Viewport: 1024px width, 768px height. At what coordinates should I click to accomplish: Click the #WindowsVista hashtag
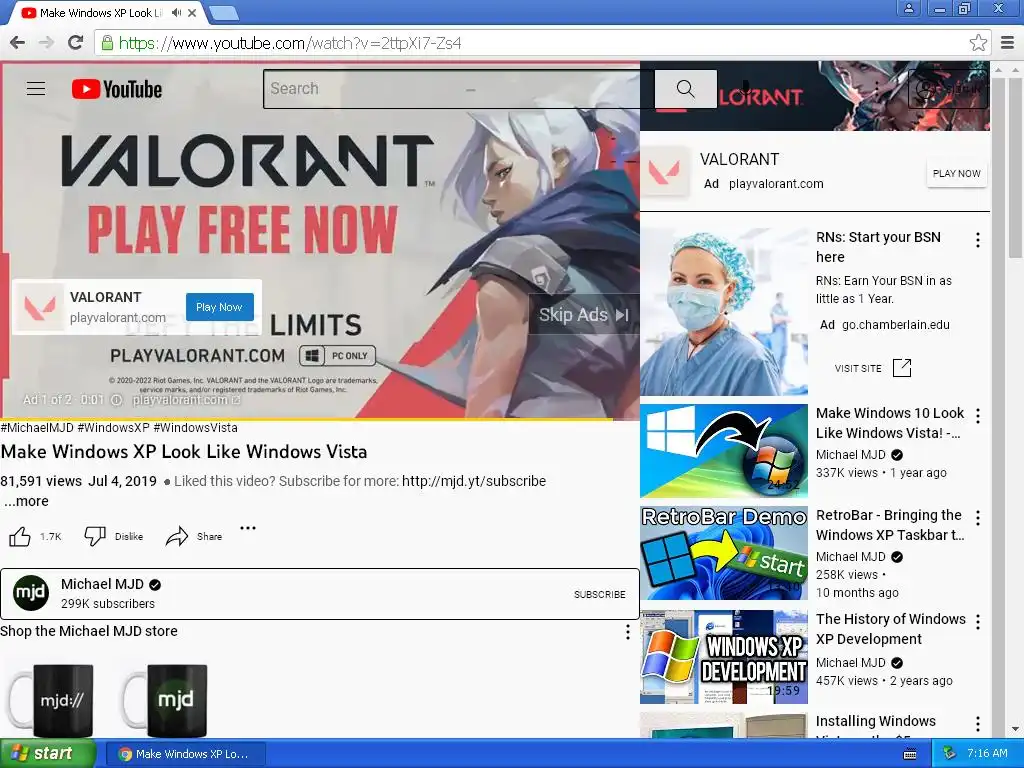click(x=195, y=428)
